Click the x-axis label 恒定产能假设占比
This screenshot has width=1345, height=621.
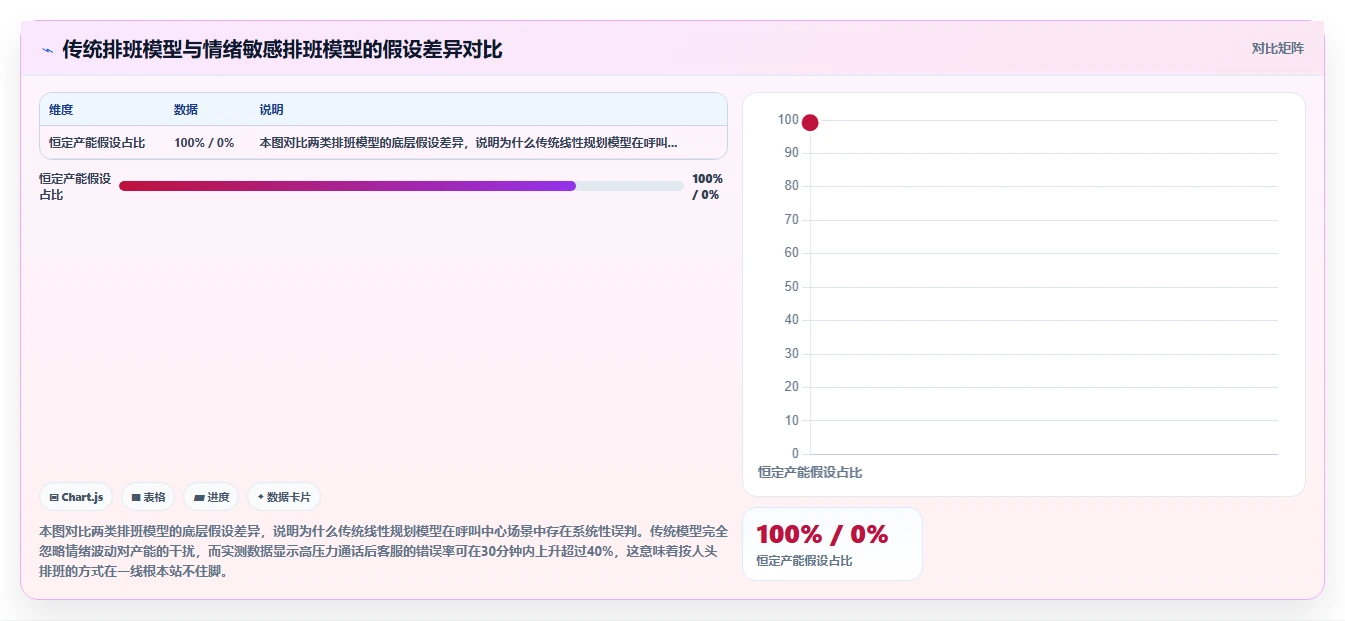click(810, 472)
